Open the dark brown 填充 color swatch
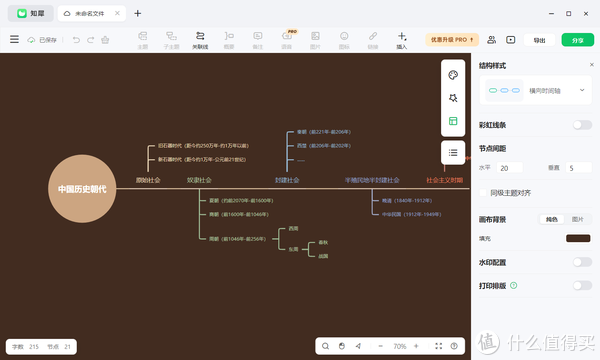 coord(578,238)
